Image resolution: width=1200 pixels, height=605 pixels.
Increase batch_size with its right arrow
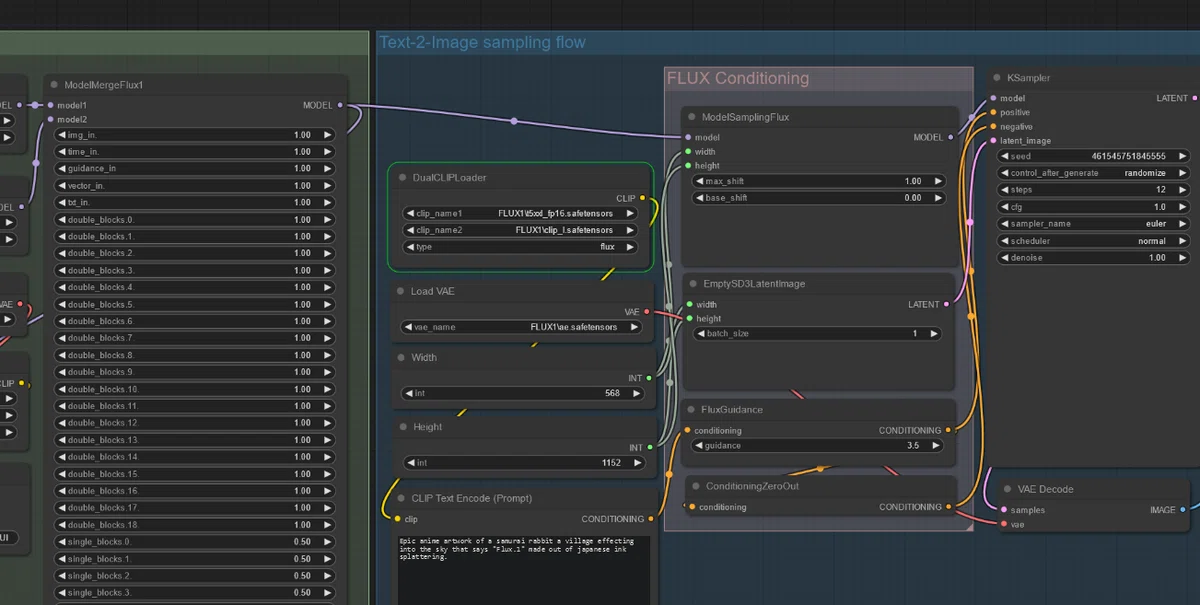click(x=933, y=333)
